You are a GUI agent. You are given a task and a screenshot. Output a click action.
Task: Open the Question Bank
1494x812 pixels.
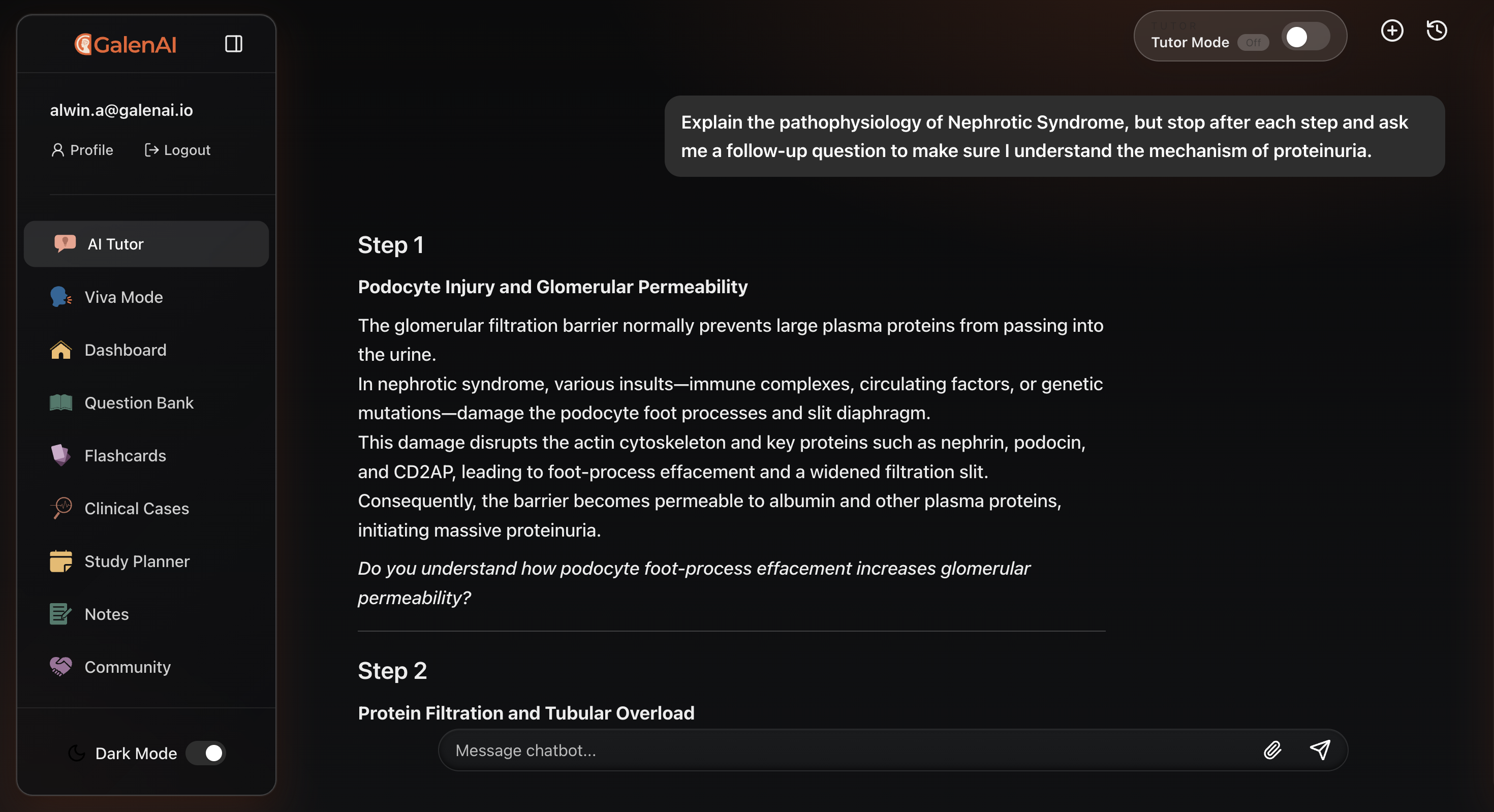pos(139,402)
